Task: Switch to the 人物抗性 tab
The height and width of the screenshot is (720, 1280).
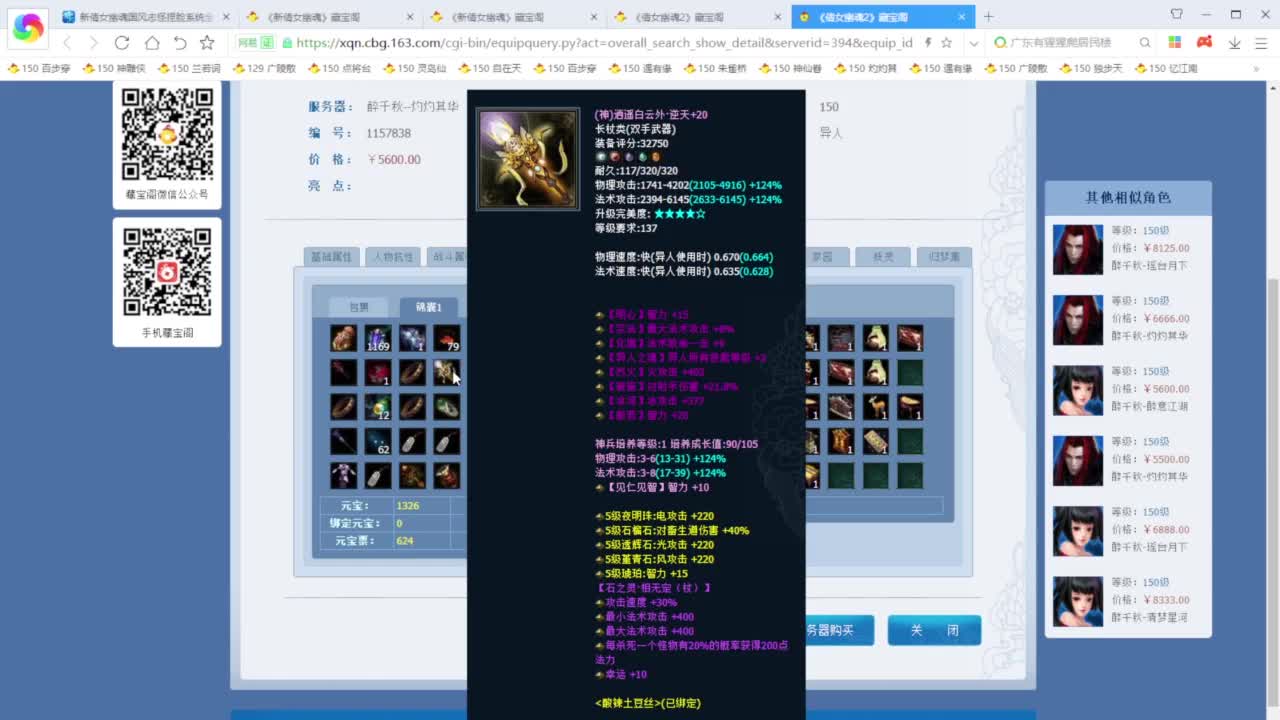Action: (x=392, y=257)
